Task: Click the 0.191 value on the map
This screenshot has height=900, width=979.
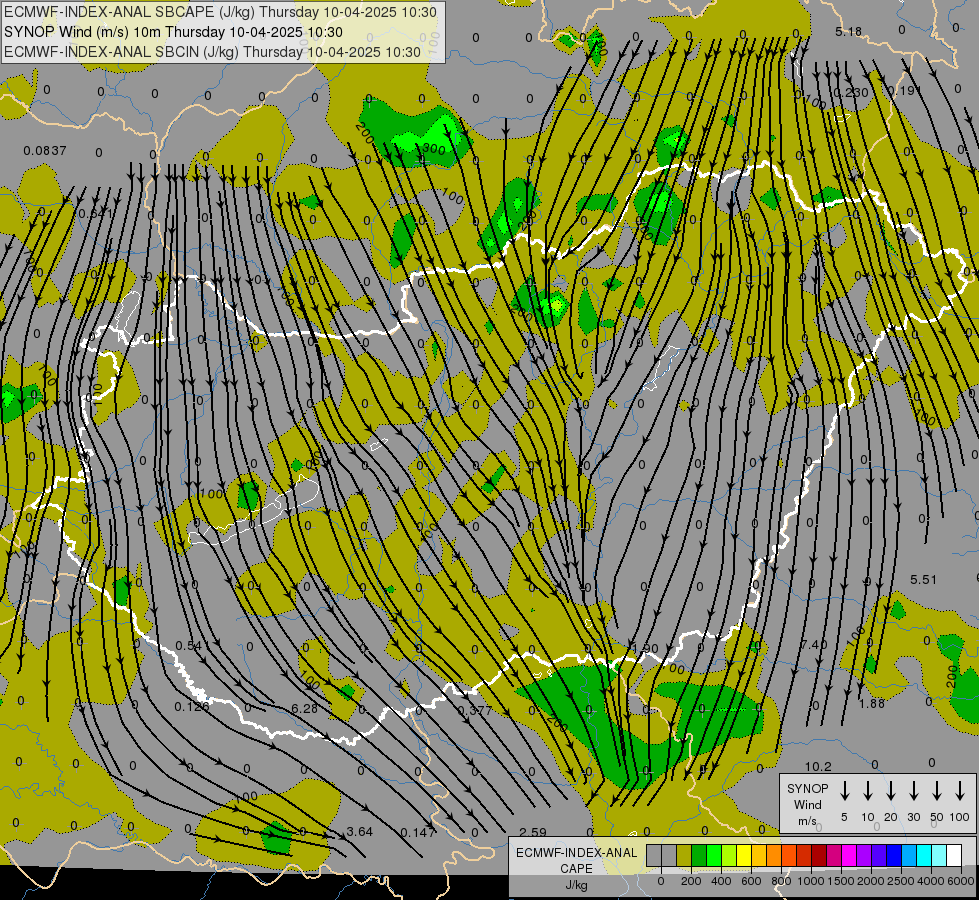Action: 904,91
